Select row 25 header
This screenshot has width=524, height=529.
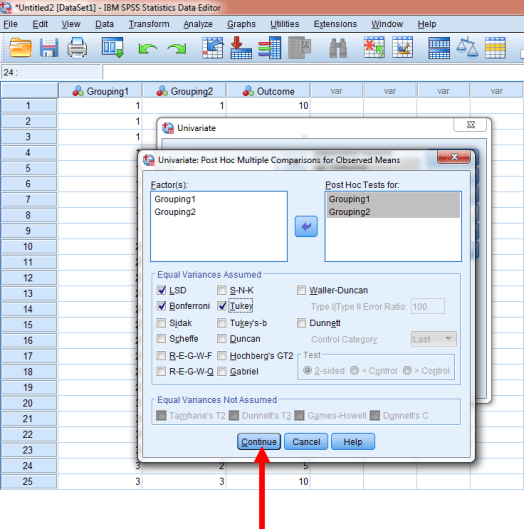click(x=28, y=481)
